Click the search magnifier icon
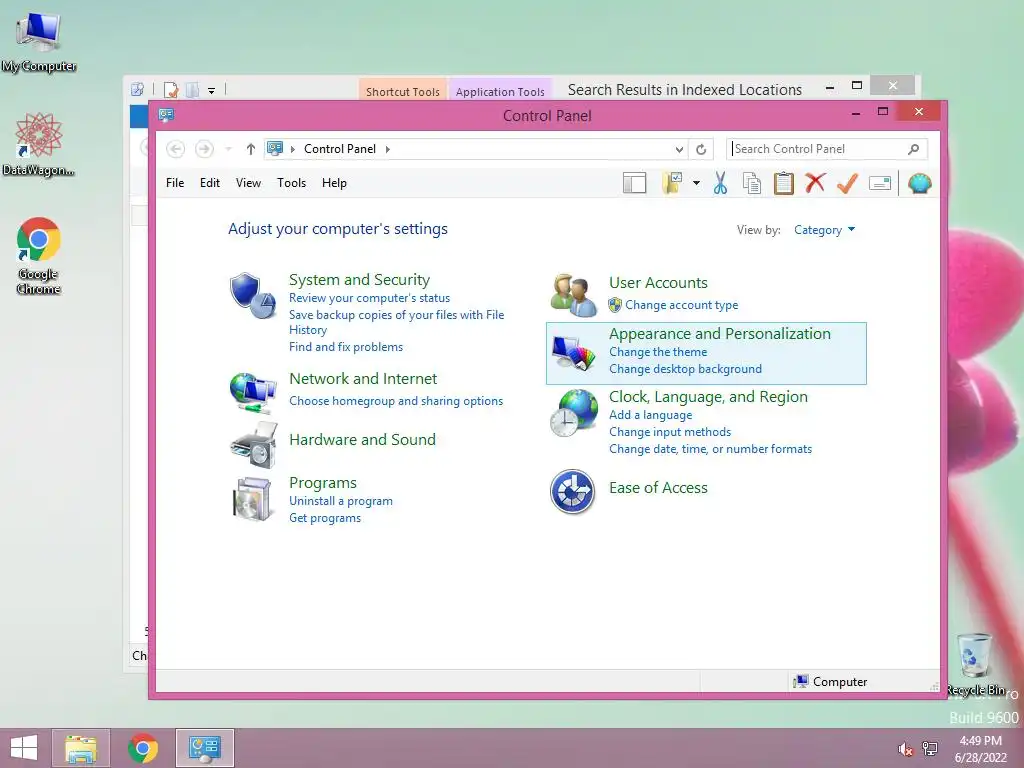 pos(914,150)
